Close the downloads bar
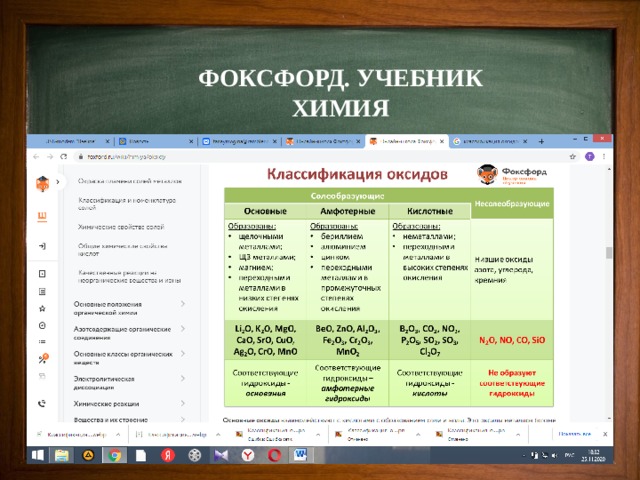Image resolution: width=640 pixels, height=480 pixels. point(605,434)
